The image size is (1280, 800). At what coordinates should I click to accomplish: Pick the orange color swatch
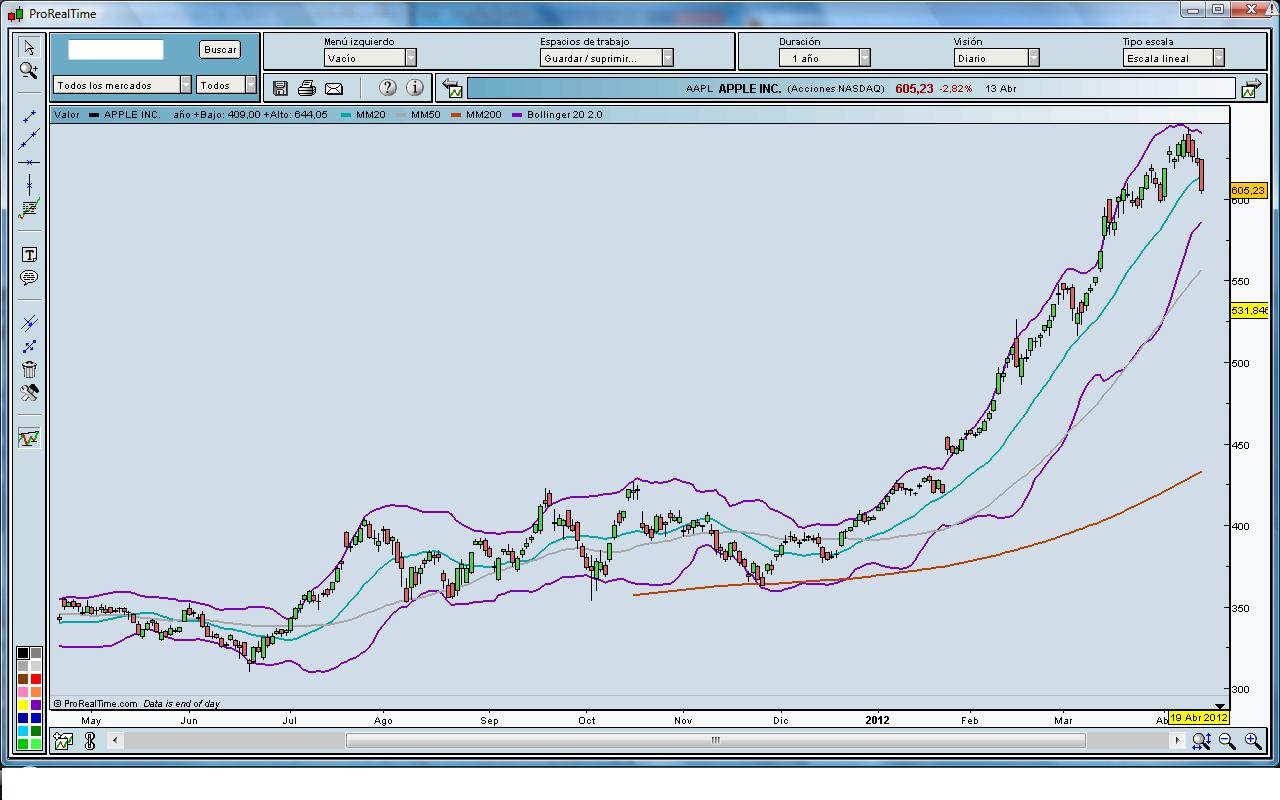click(36, 692)
